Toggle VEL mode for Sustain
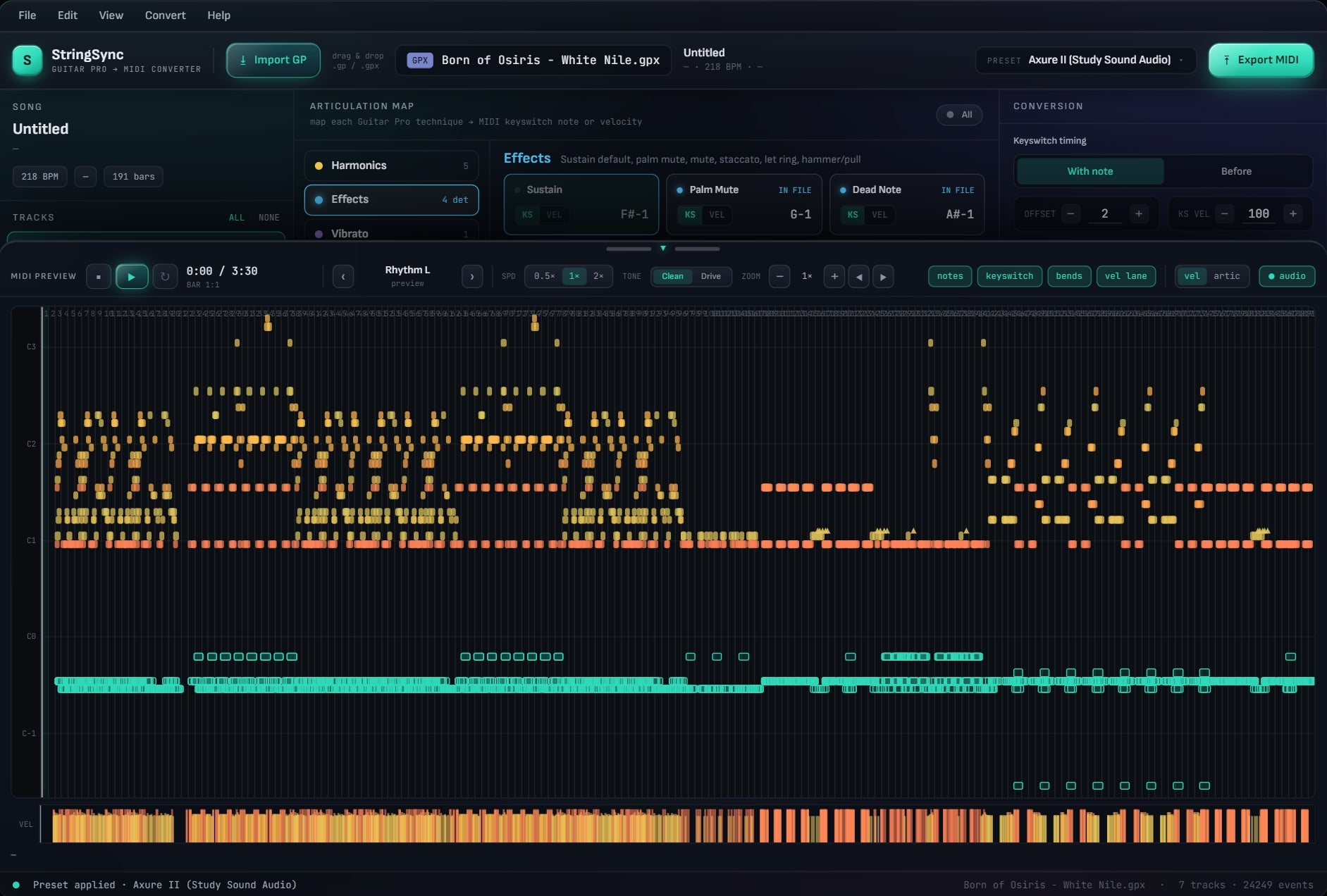The image size is (1327, 896). click(x=555, y=215)
